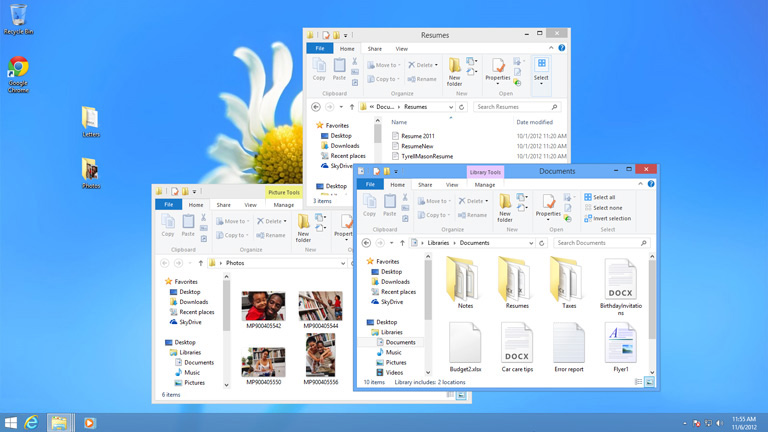Click the Help icon in Documents window
Viewport: 768px width, 432px height.
pos(651,184)
